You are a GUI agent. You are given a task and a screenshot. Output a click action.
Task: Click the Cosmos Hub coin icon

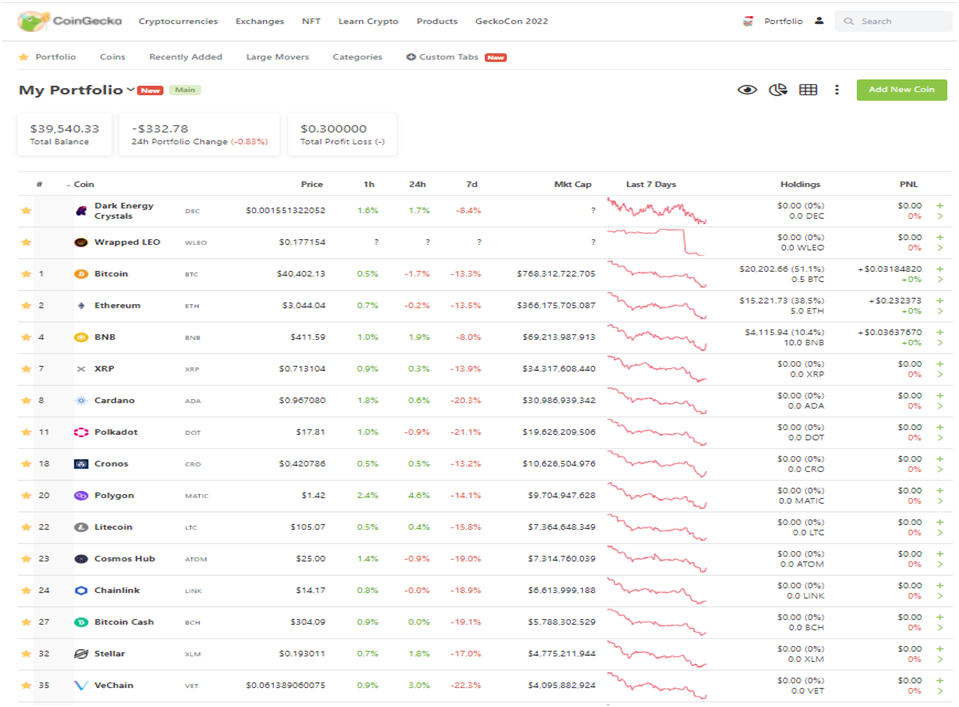[81, 559]
